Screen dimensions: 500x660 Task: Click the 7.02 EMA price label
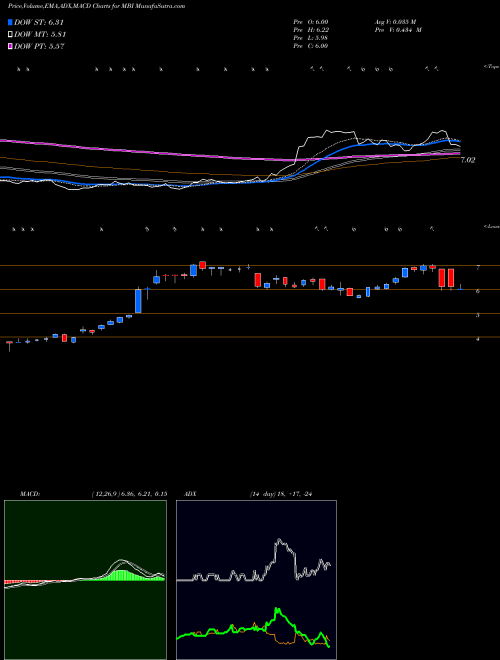pyautogui.click(x=468, y=160)
